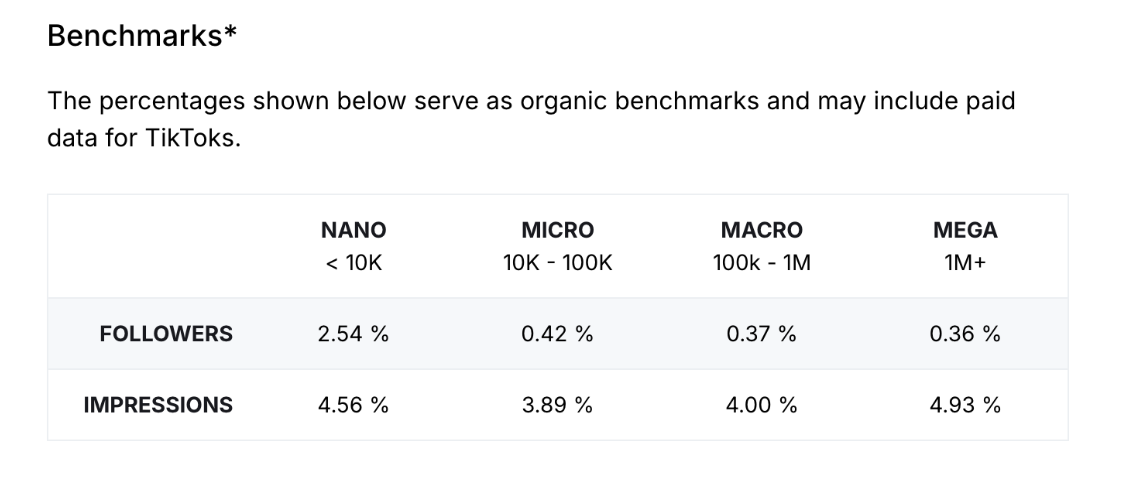Select the IMPRESSIONS row label

[158, 405]
